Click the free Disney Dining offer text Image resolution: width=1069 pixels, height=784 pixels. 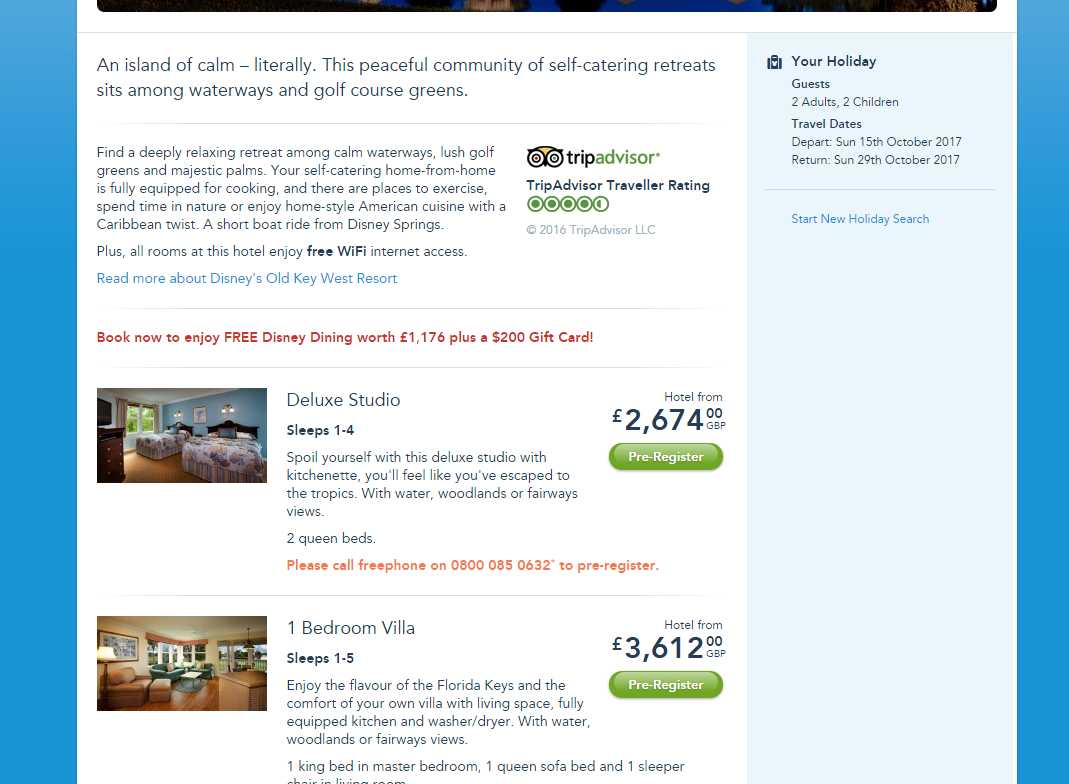345,337
